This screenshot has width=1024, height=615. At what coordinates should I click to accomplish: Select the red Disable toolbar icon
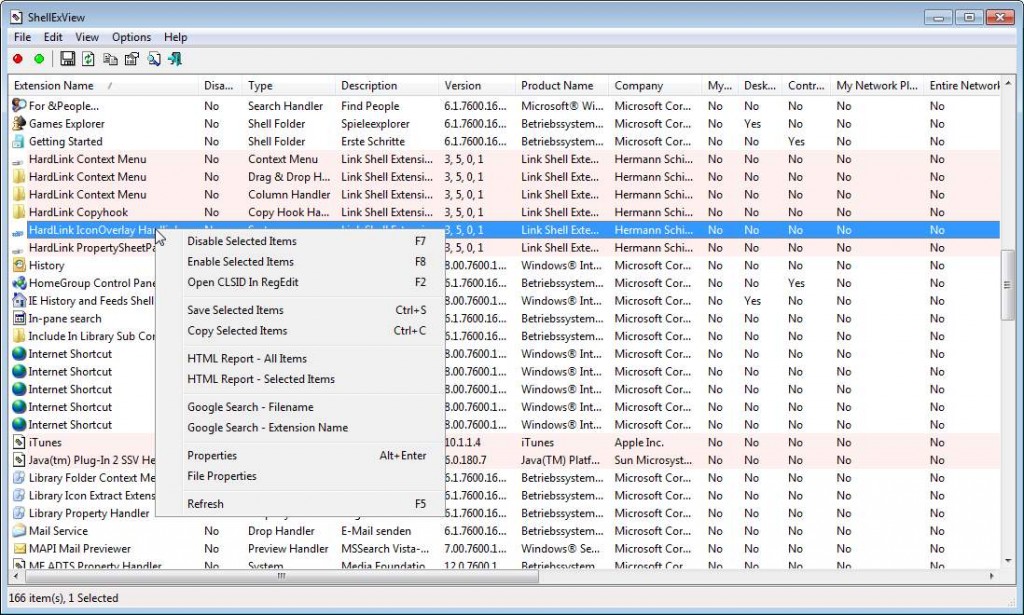coord(17,58)
